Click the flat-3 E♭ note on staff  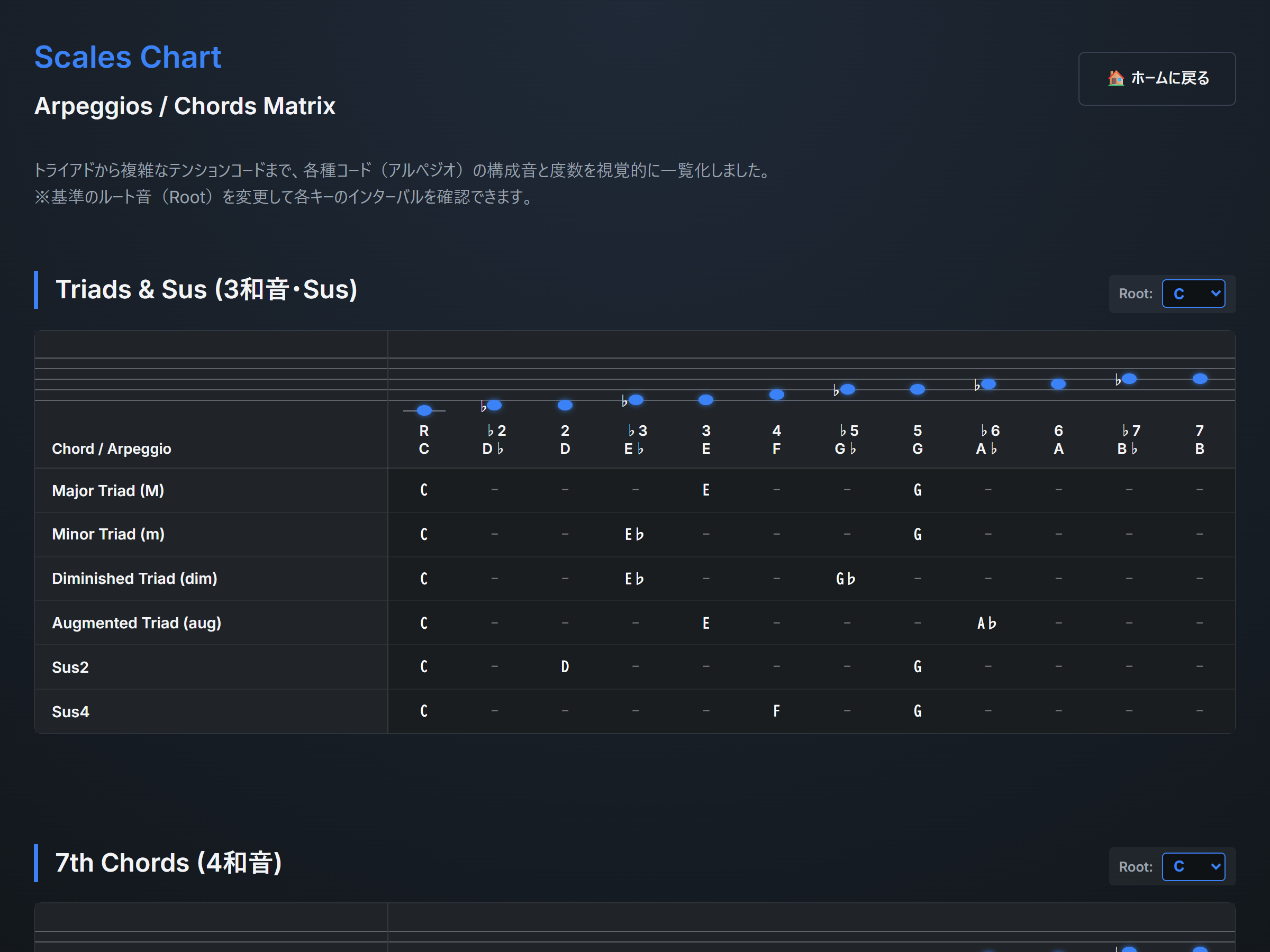coord(636,400)
